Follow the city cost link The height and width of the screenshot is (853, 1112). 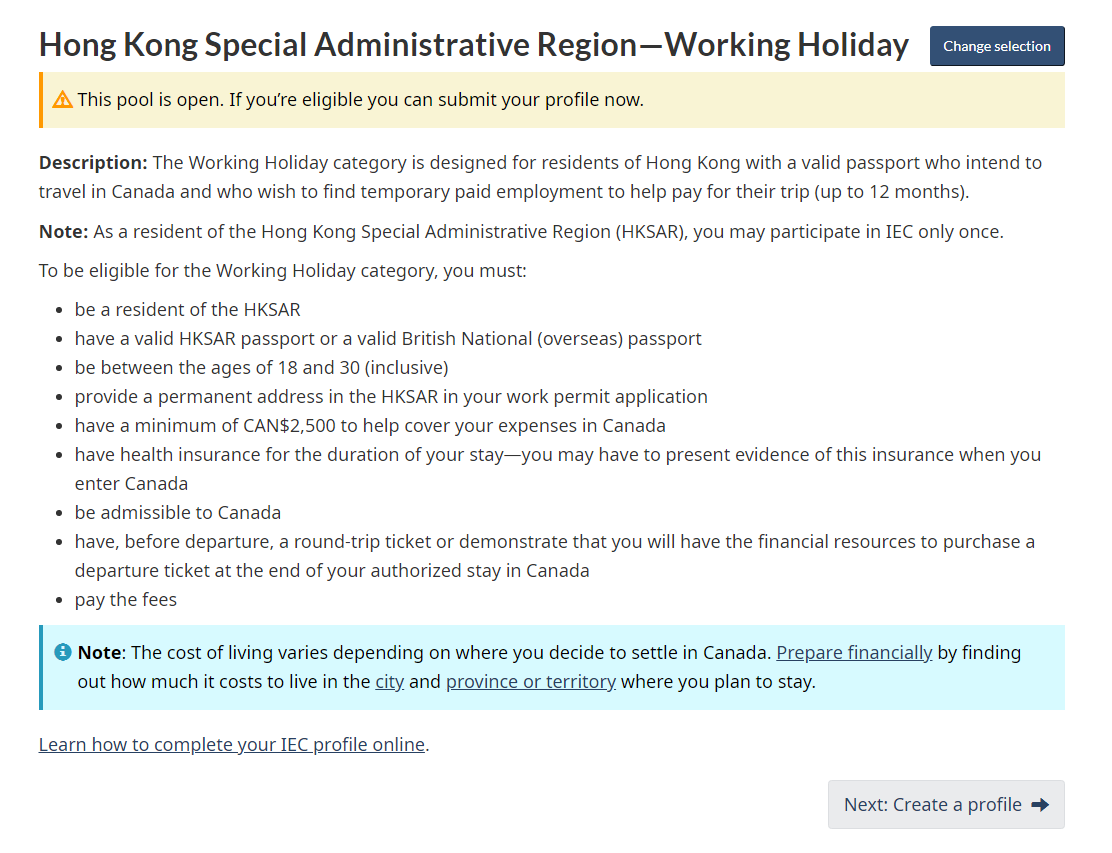tap(389, 683)
